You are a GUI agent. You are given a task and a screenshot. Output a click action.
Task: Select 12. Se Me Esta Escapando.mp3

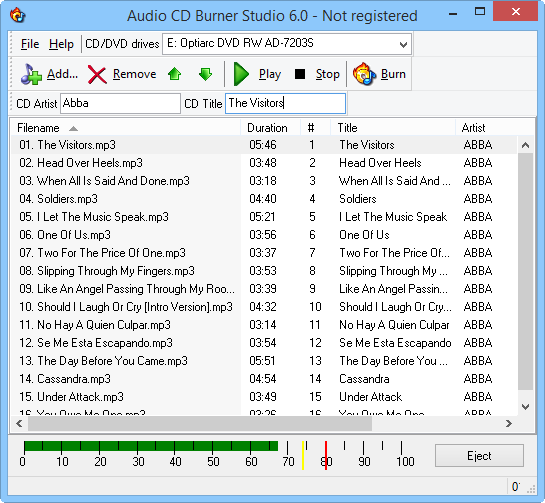pyautogui.click(x=264, y=343)
